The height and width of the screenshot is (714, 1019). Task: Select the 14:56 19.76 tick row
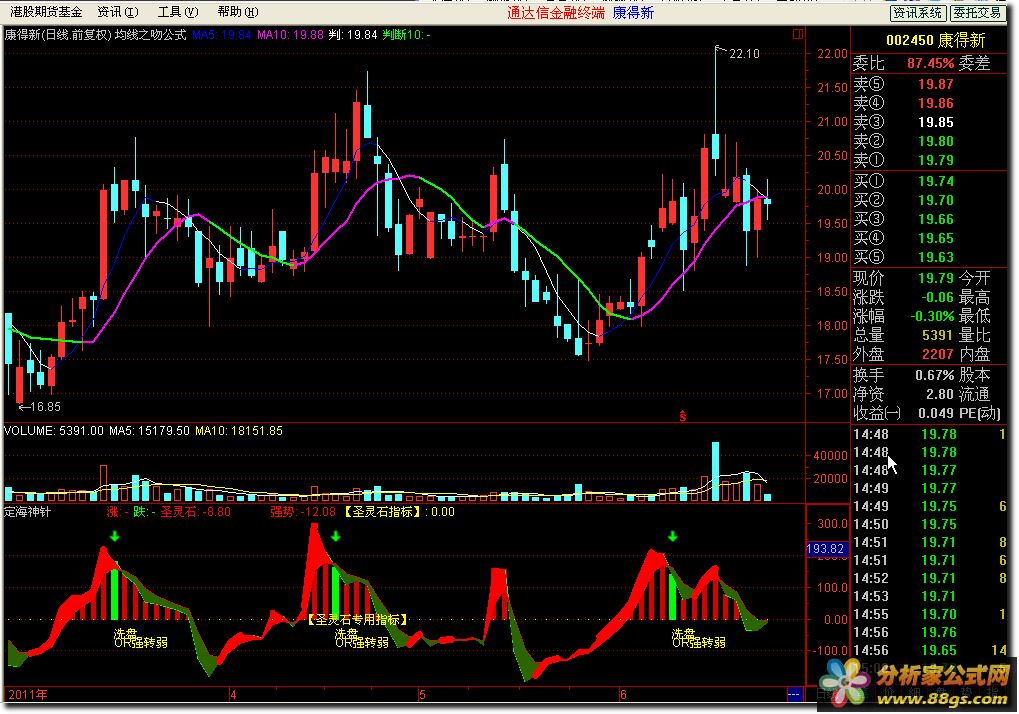pos(929,633)
